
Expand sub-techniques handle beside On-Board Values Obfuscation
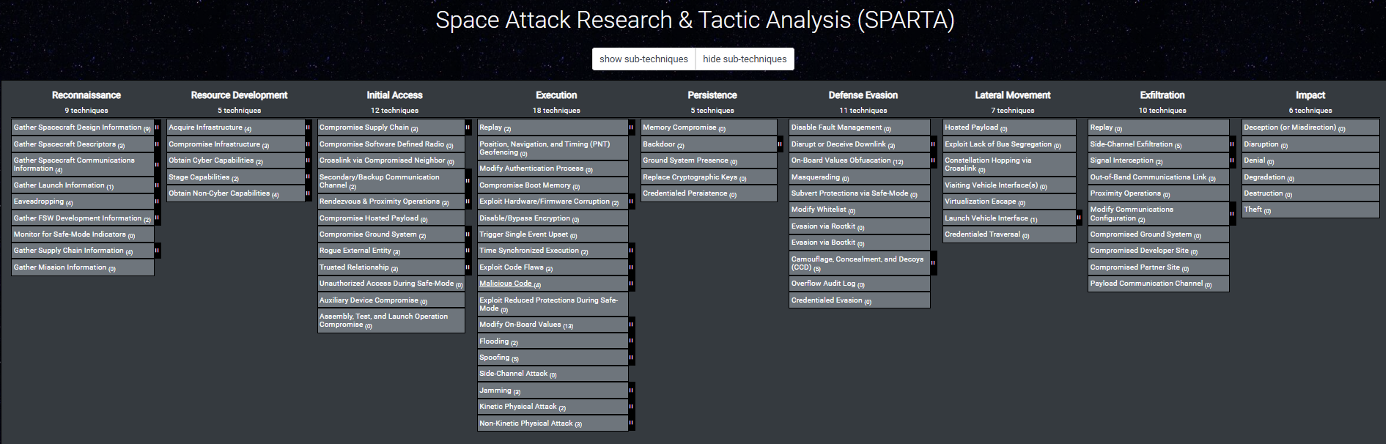tap(933, 161)
